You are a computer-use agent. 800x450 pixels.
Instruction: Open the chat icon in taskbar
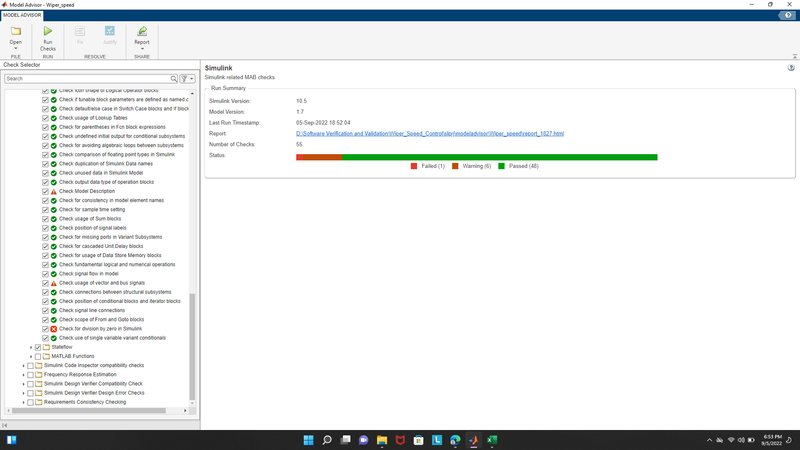click(x=363, y=440)
